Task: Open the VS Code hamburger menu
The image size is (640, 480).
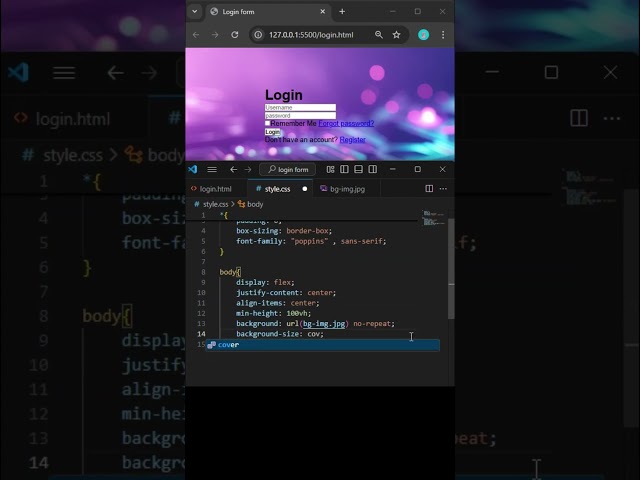Action: click(x=212, y=169)
